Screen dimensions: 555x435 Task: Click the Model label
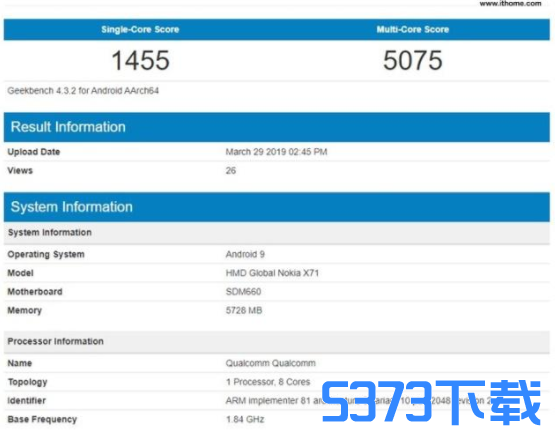click(x=21, y=273)
